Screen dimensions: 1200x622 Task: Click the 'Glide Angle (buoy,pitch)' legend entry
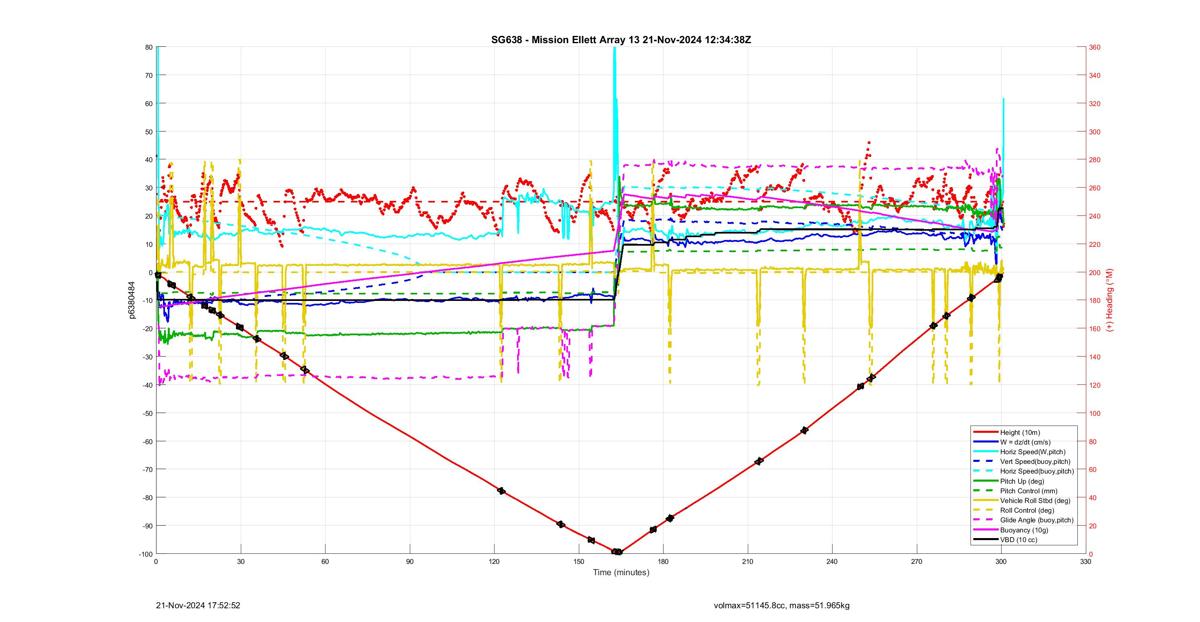(1037, 520)
